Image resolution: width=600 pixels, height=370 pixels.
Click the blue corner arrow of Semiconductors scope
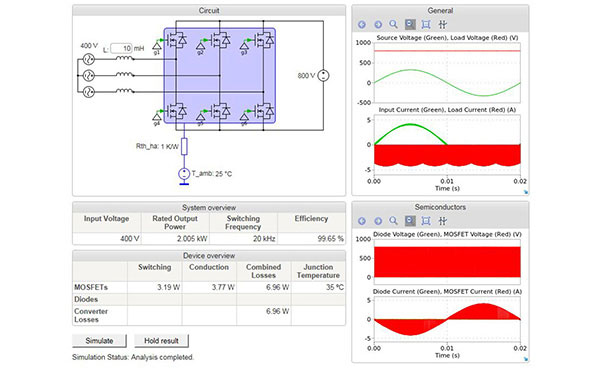coord(526,359)
